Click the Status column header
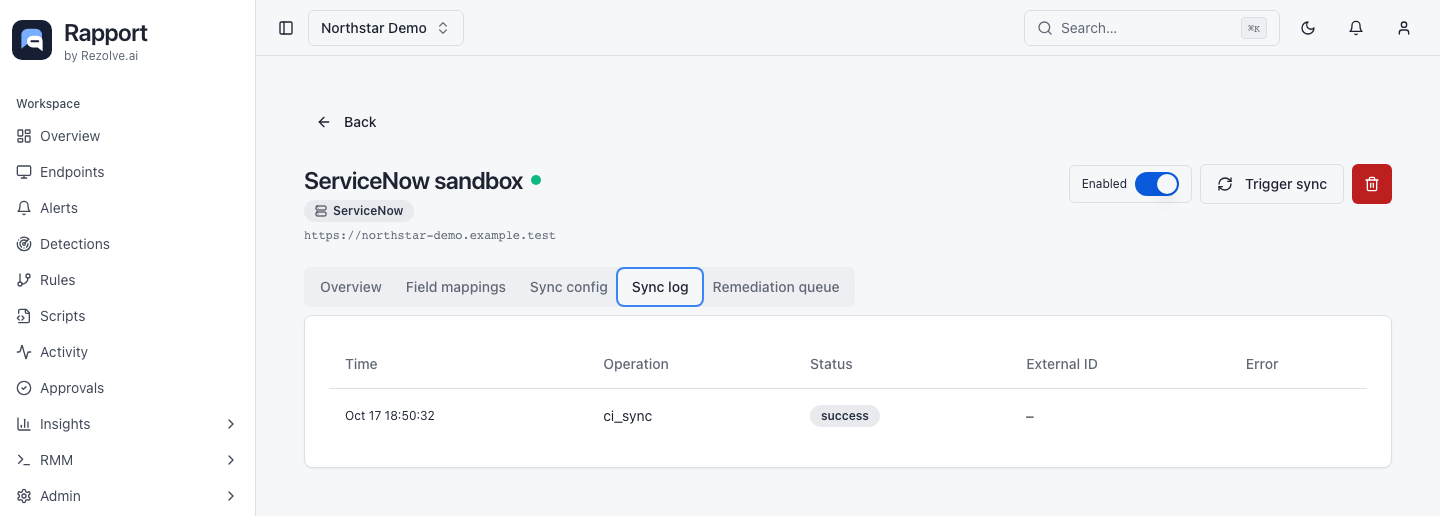Screen dimensions: 1440x516 [x=831, y=364]
